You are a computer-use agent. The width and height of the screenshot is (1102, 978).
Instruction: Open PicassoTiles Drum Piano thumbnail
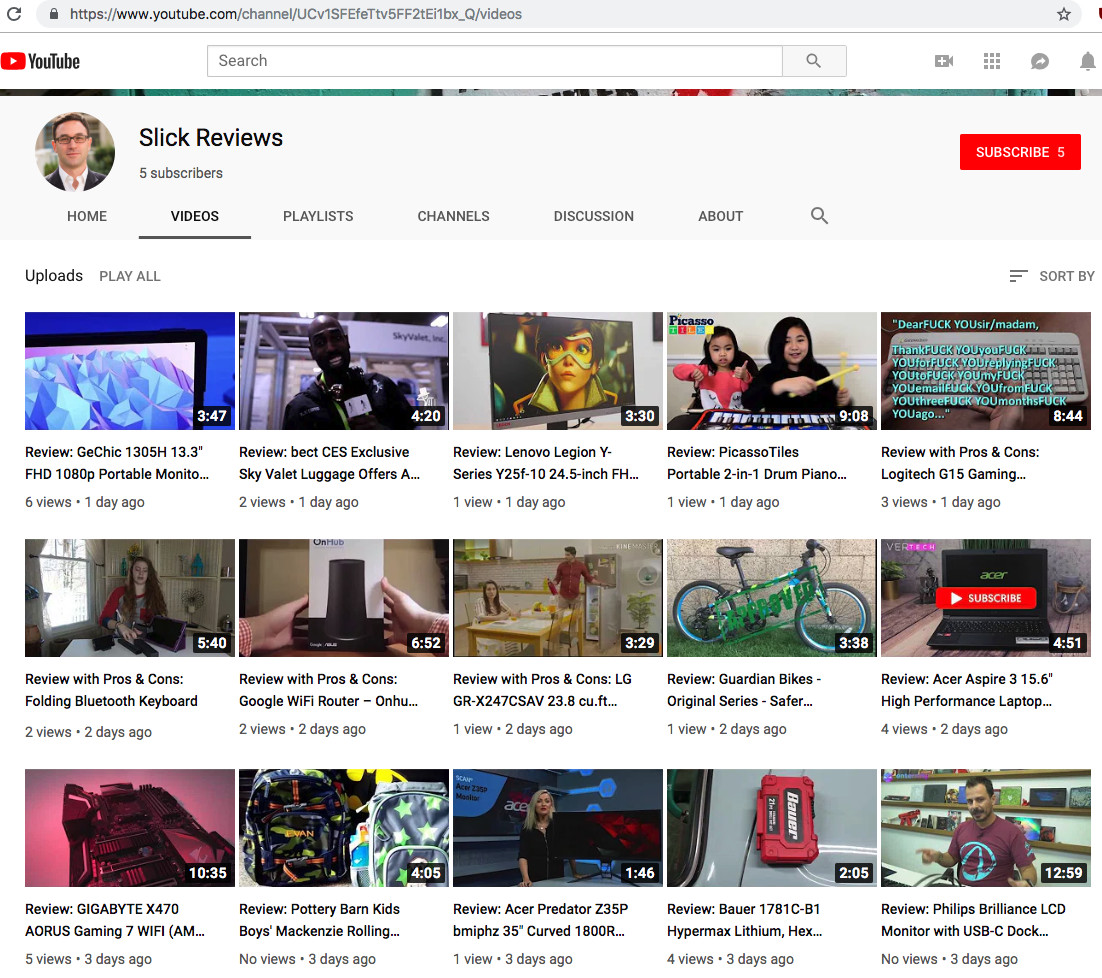[772, 371]
